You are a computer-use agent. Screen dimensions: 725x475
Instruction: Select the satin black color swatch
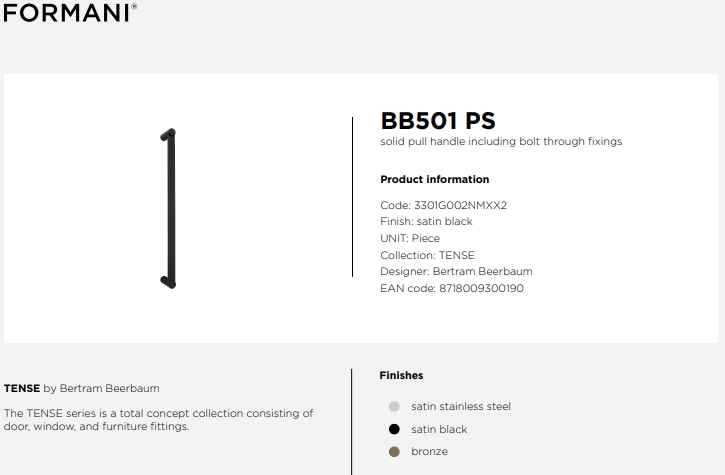pyautogui.click(x=394, y=429)
